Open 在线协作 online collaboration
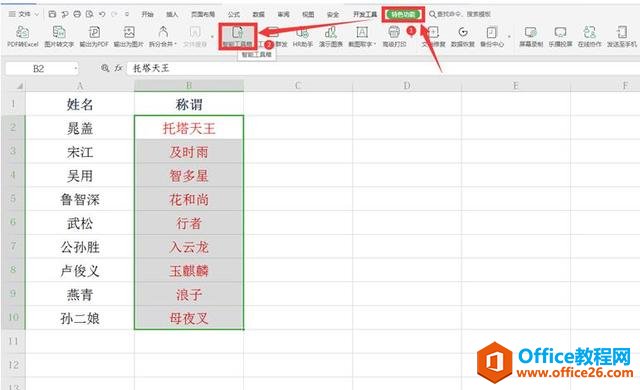640x390 pixels. click(589, 36)
